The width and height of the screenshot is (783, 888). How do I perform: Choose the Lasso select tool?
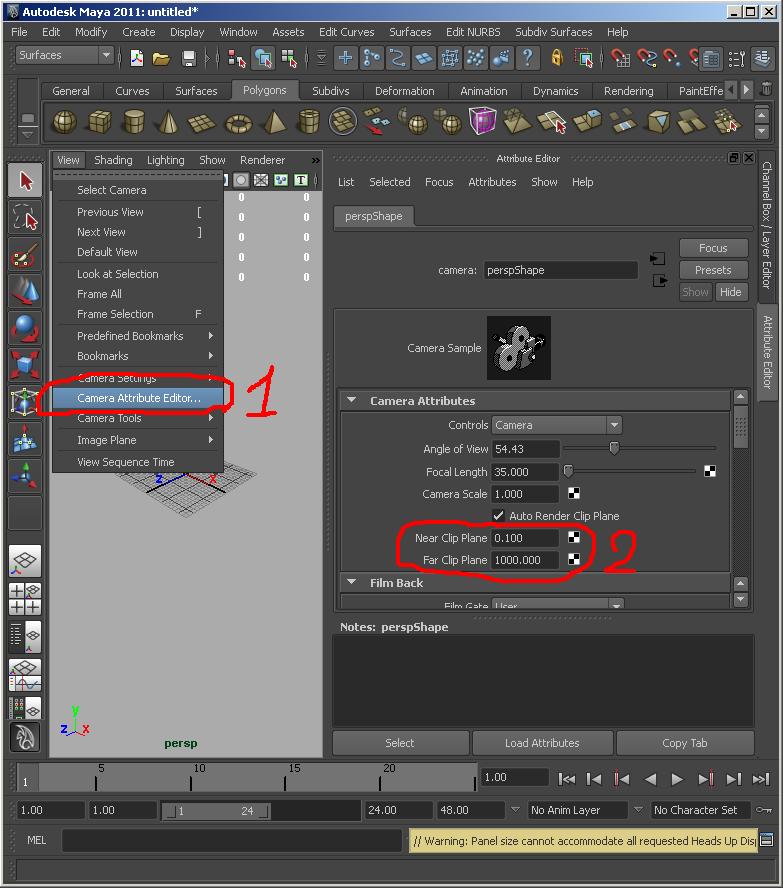(26, 218)
